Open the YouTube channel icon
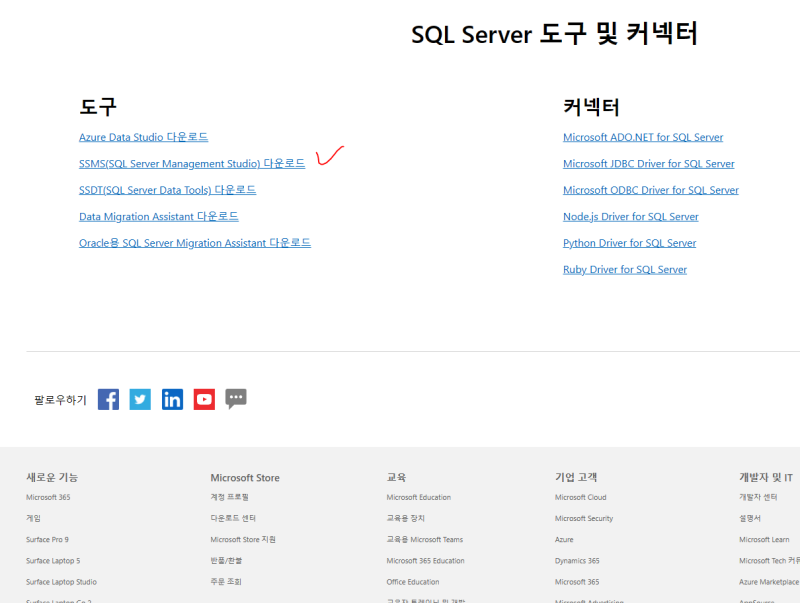This screenshot has width=800, height=603. tap(204, 399)
